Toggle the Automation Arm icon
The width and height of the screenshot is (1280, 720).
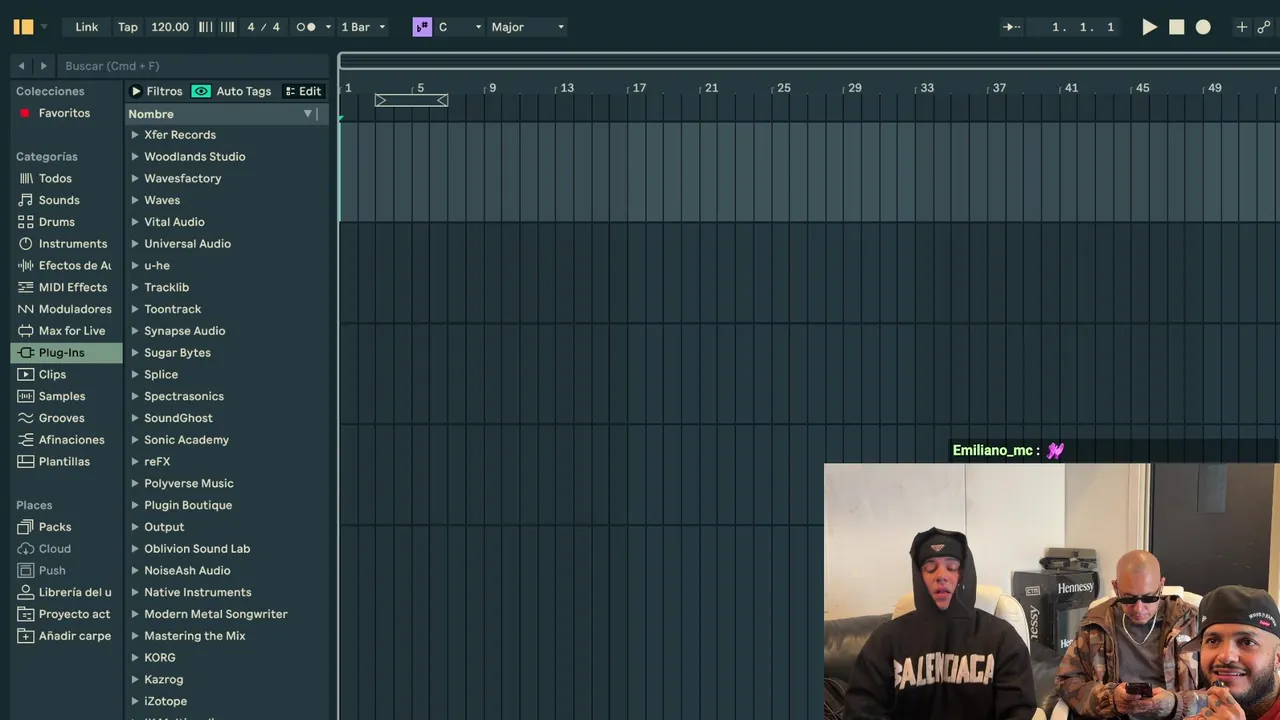coord(1264,27)
